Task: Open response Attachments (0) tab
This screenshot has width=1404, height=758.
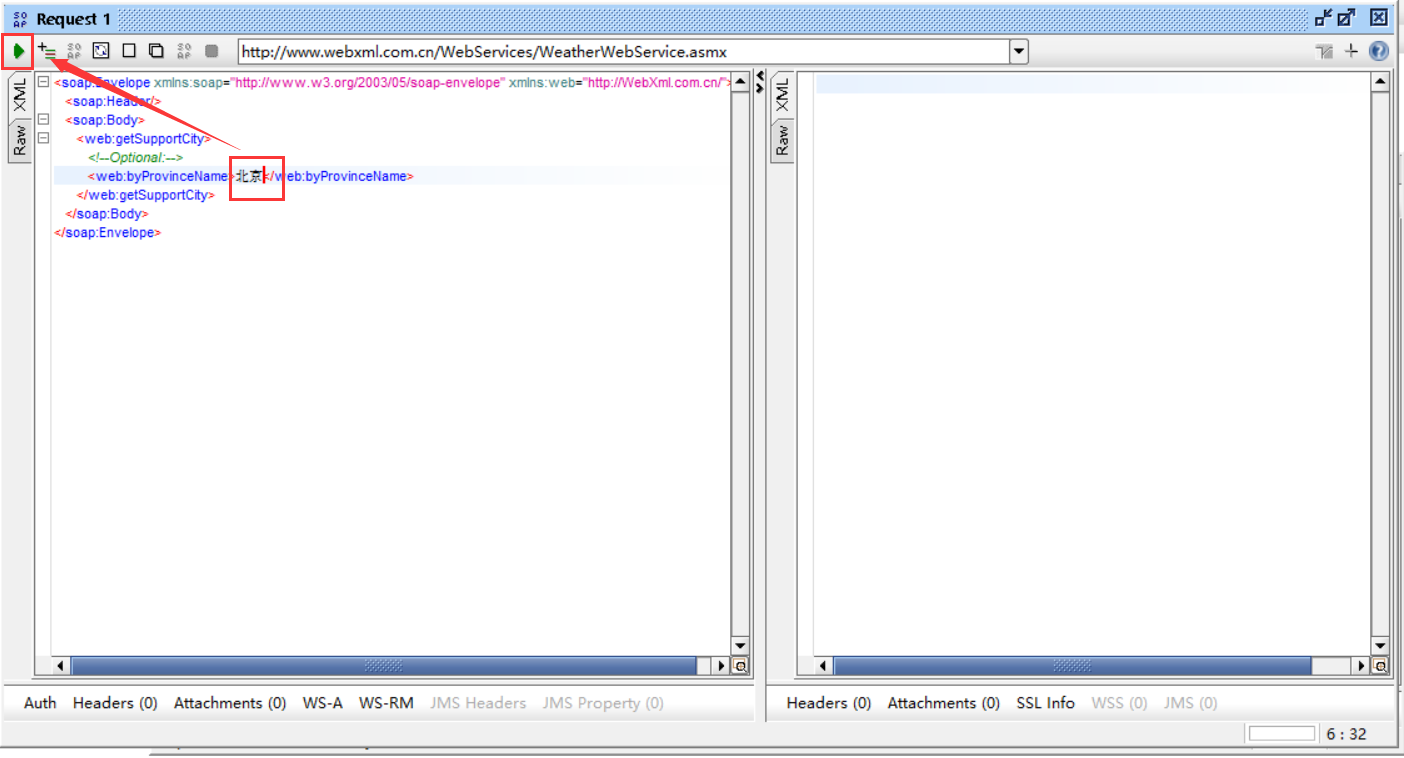Action: 944,703
